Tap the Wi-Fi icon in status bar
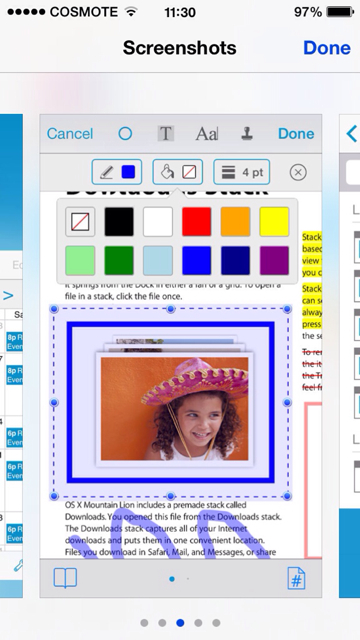Image resolution: width=360 pixels, height=640 pixels. (131, 12)
